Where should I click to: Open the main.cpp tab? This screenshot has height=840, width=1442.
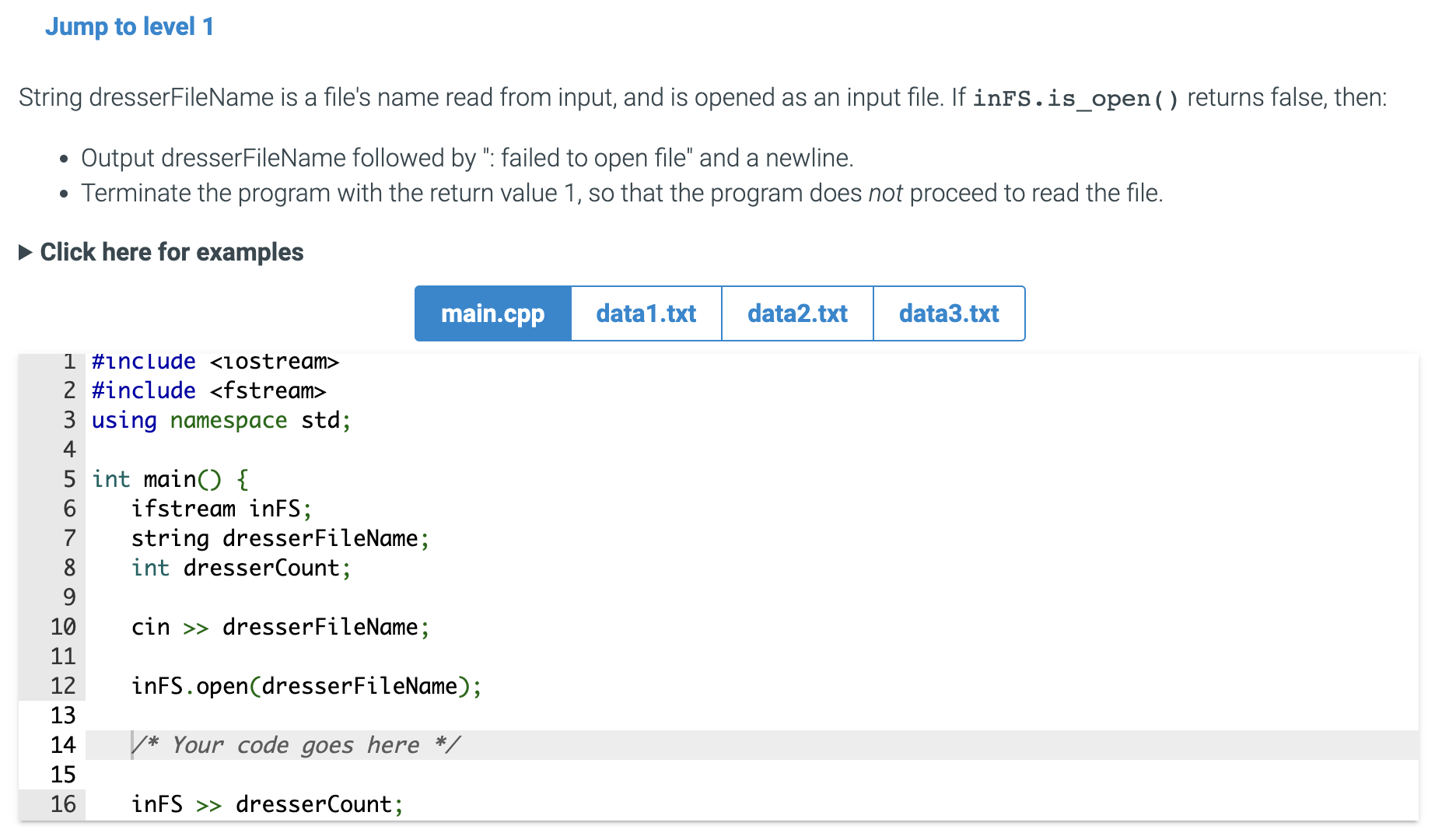(x=492, y=313)
